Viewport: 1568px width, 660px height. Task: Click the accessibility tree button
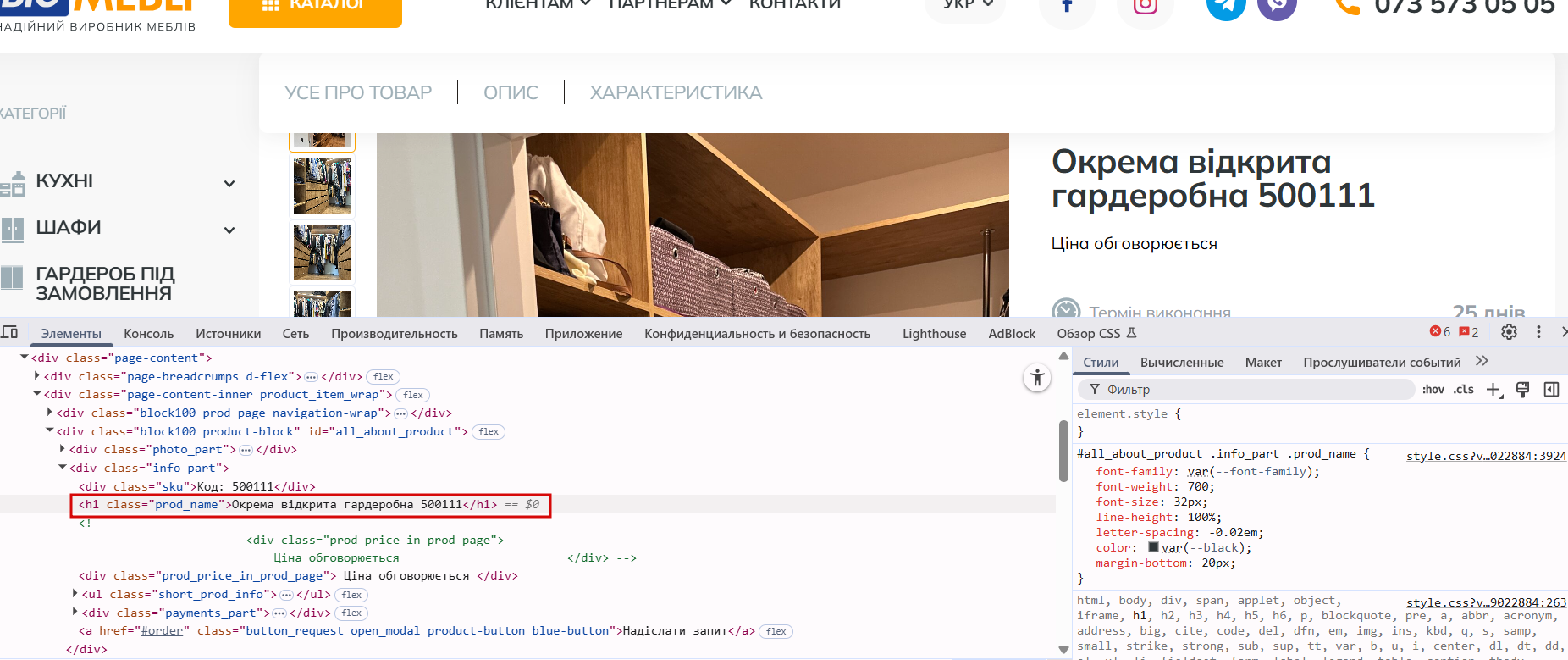click(x=1037, y=378)
